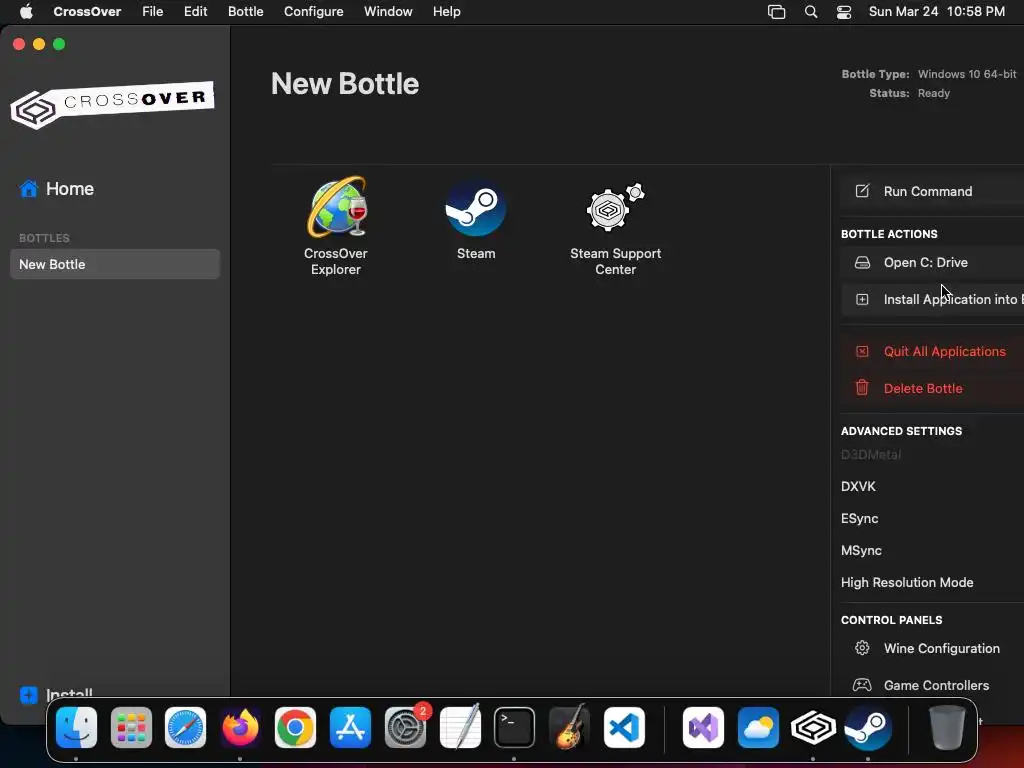
Task: Click the Stage Manager windows icon in menu bar
Action: click(776, 12)
